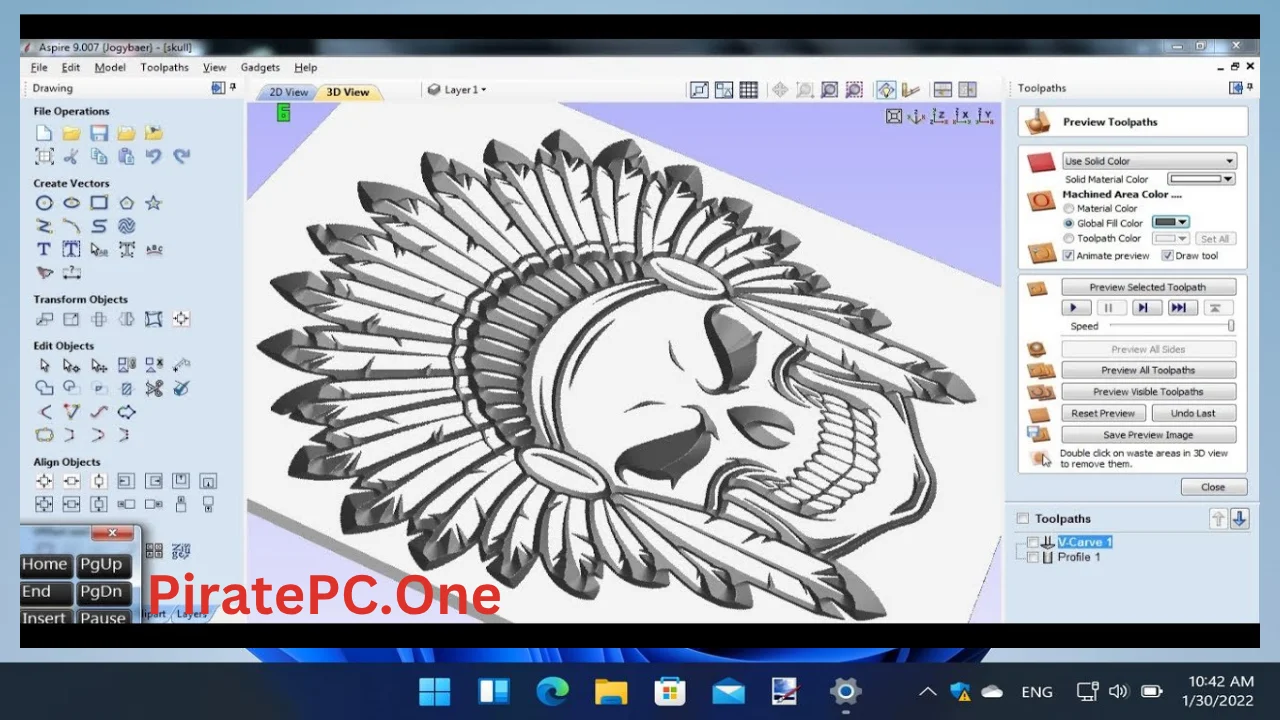Switch to the 2D View tab
This screenshot has width=1280, height=720.
[289, 92]
